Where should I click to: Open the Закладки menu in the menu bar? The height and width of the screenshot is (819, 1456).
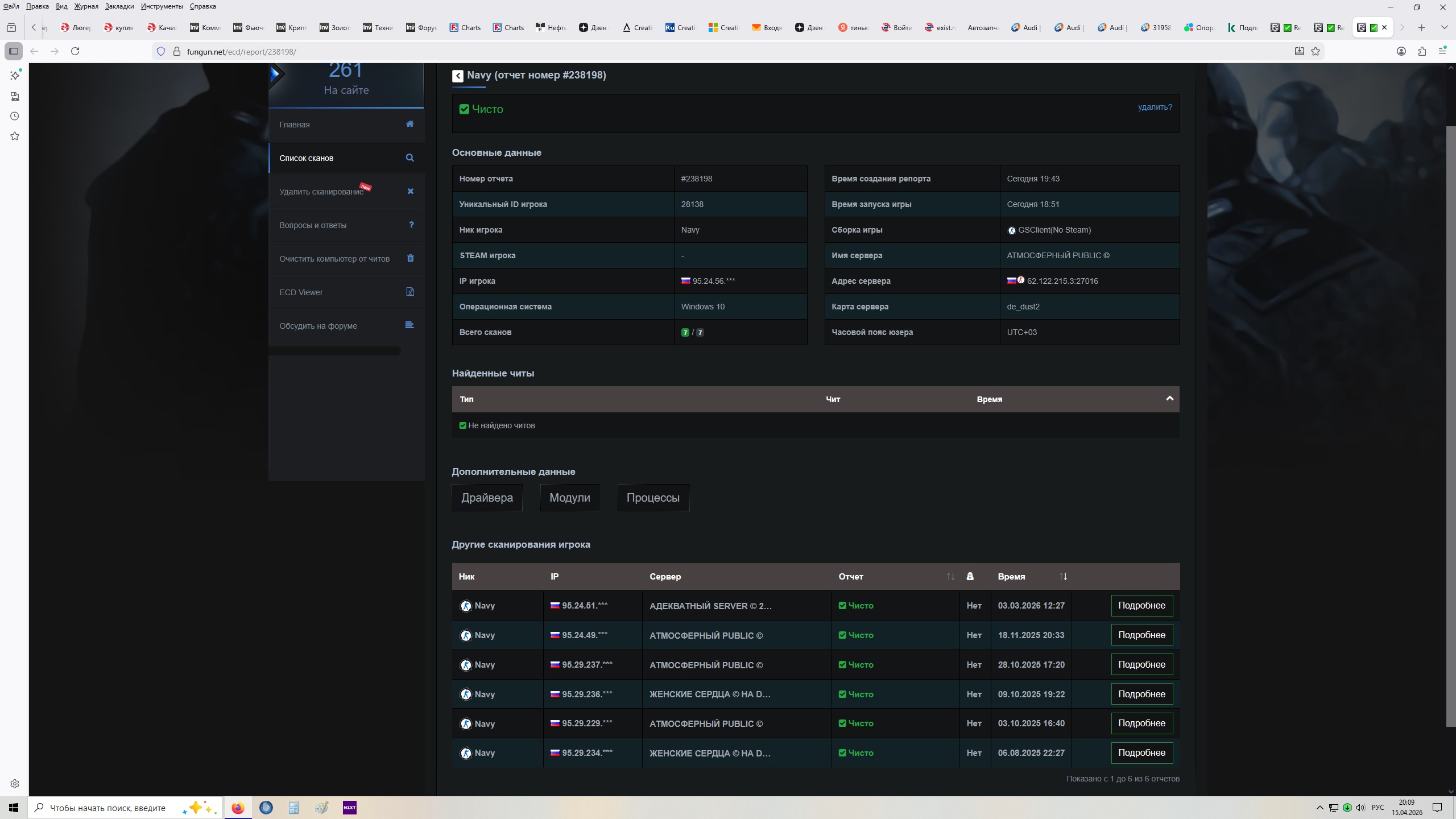click(x=119, y=6)
